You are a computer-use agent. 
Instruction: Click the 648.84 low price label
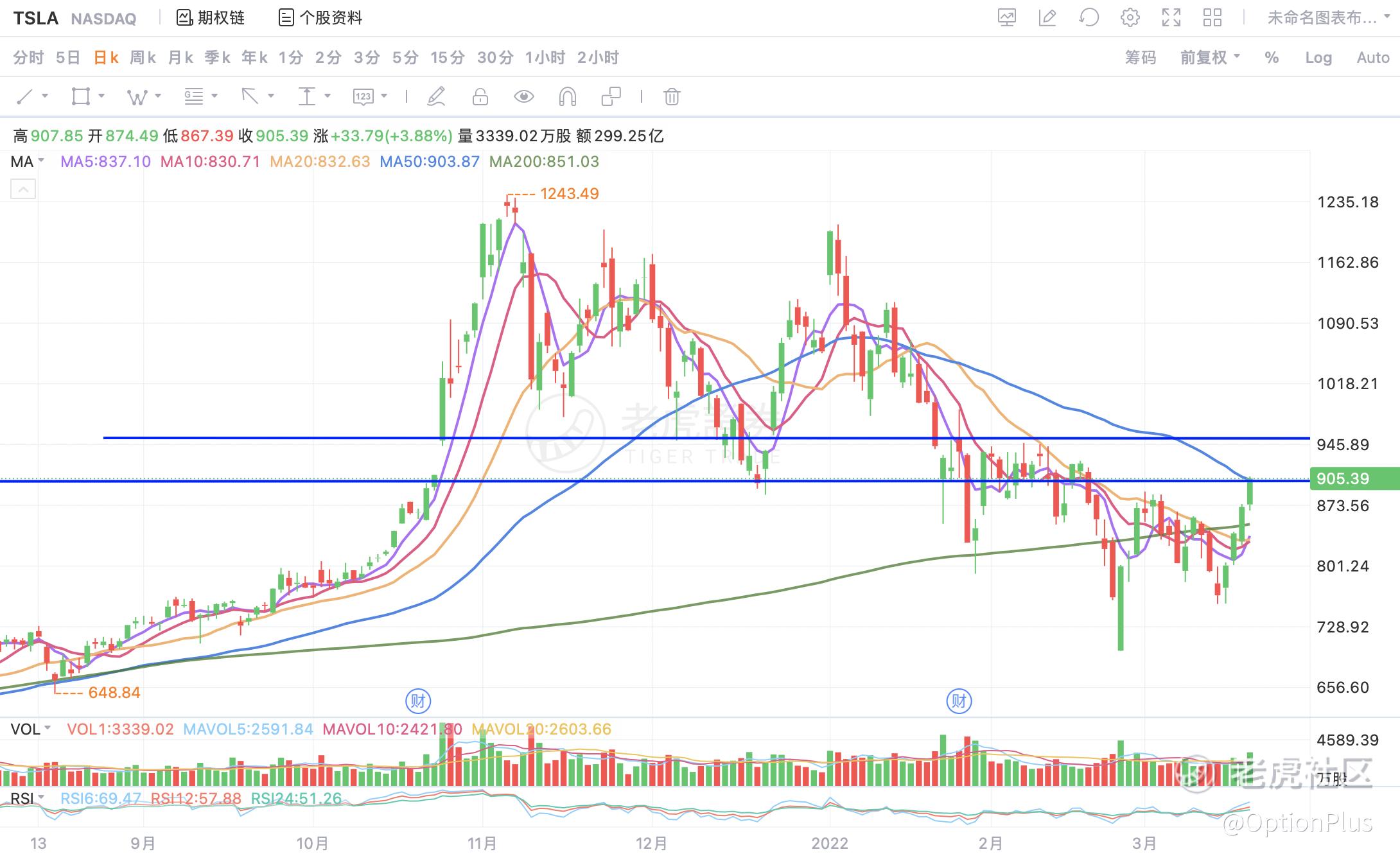(x=114, y=692)
